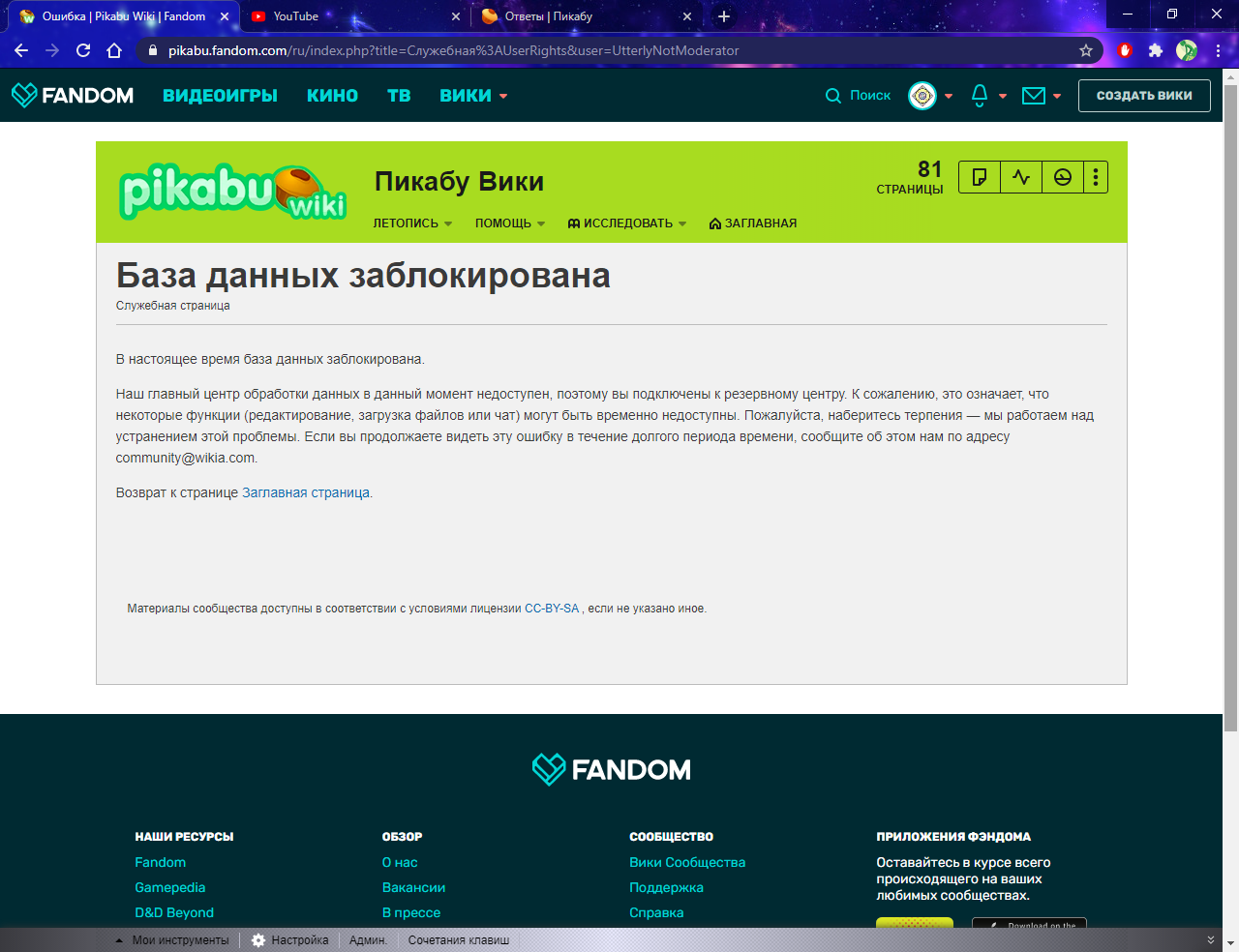The width and height of the screenshot is (1239, 952).
Task: Close the YouTube tab
Action: (x=456, y=16)
